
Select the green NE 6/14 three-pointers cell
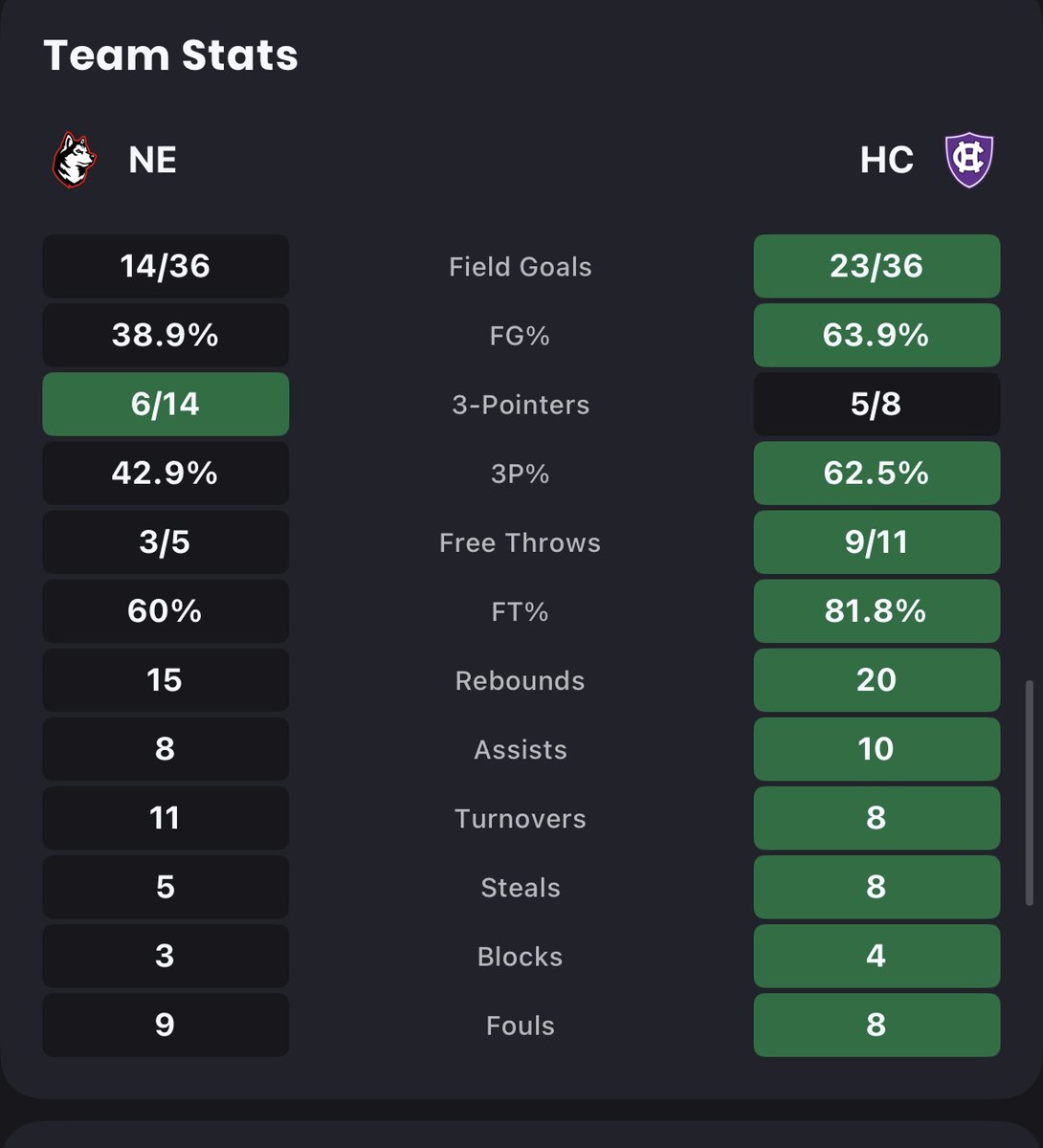point(166,404)
